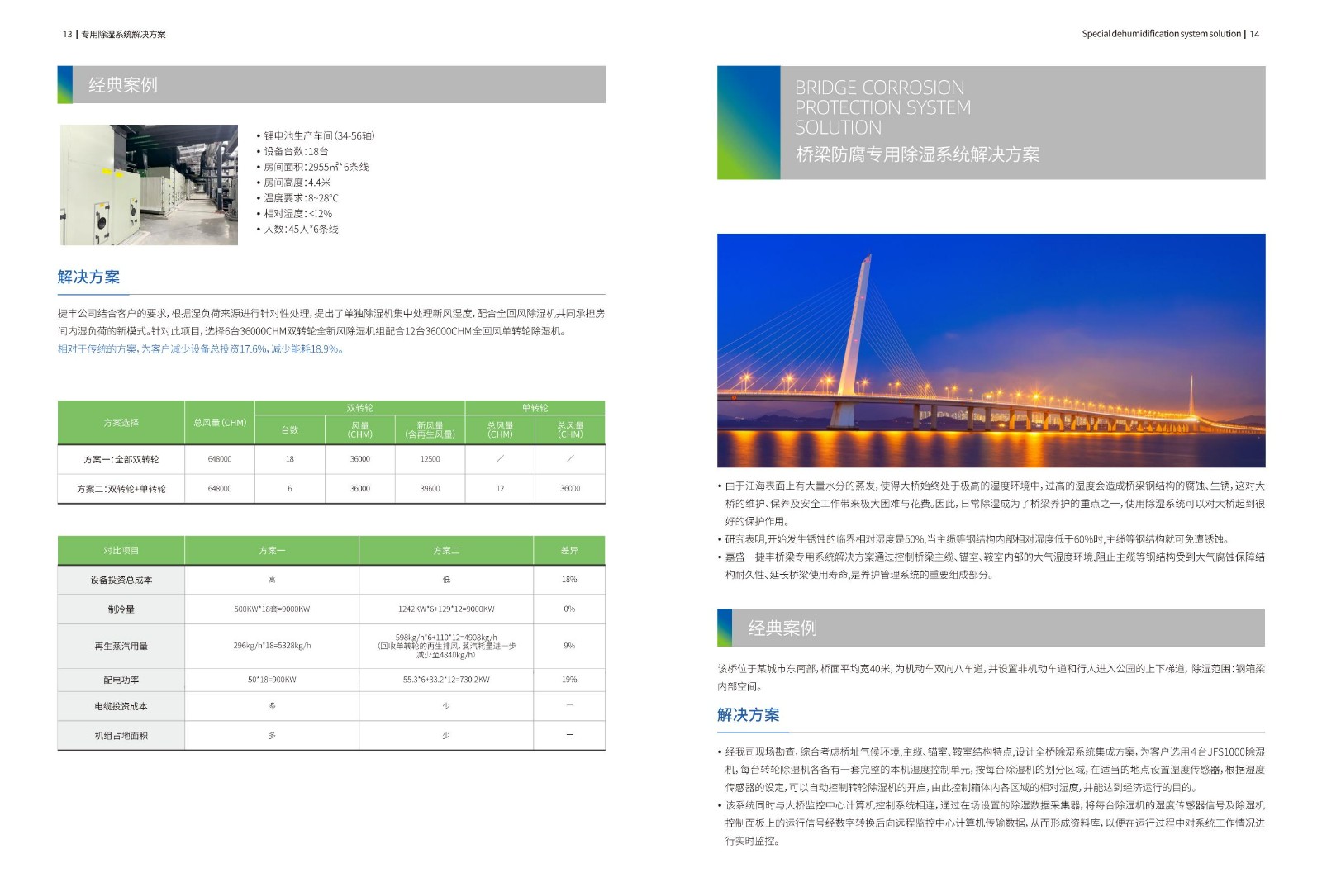
Task: Click the 差异 column header
Action: [x=569, y=551]
